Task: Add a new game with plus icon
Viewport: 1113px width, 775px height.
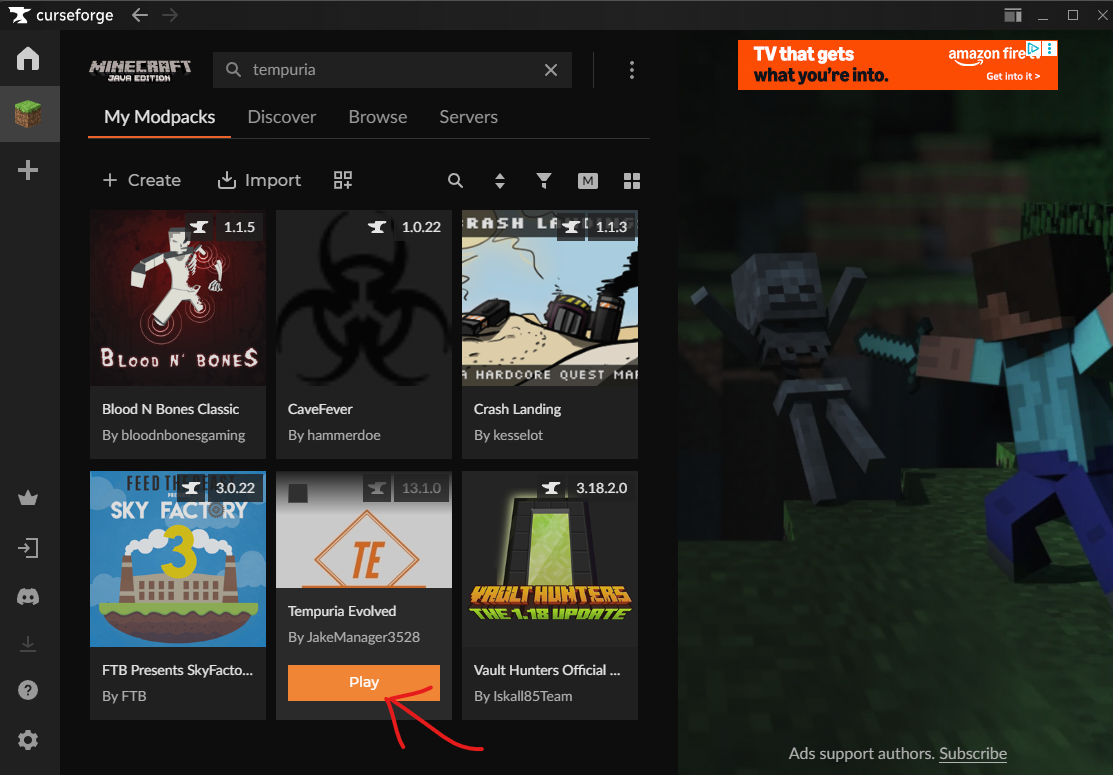Action: pyautogui.click(x=28, y=170)
